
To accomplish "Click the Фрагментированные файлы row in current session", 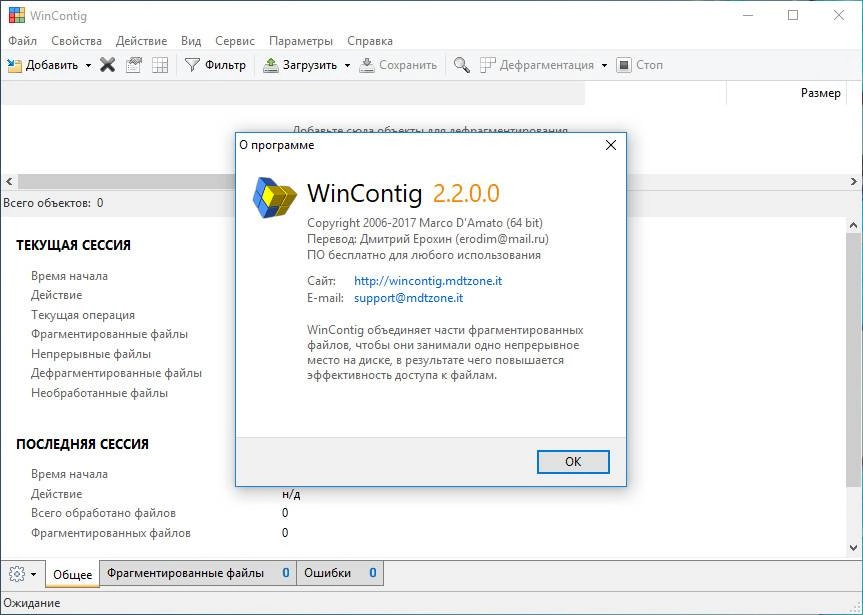I will (110, 334).
